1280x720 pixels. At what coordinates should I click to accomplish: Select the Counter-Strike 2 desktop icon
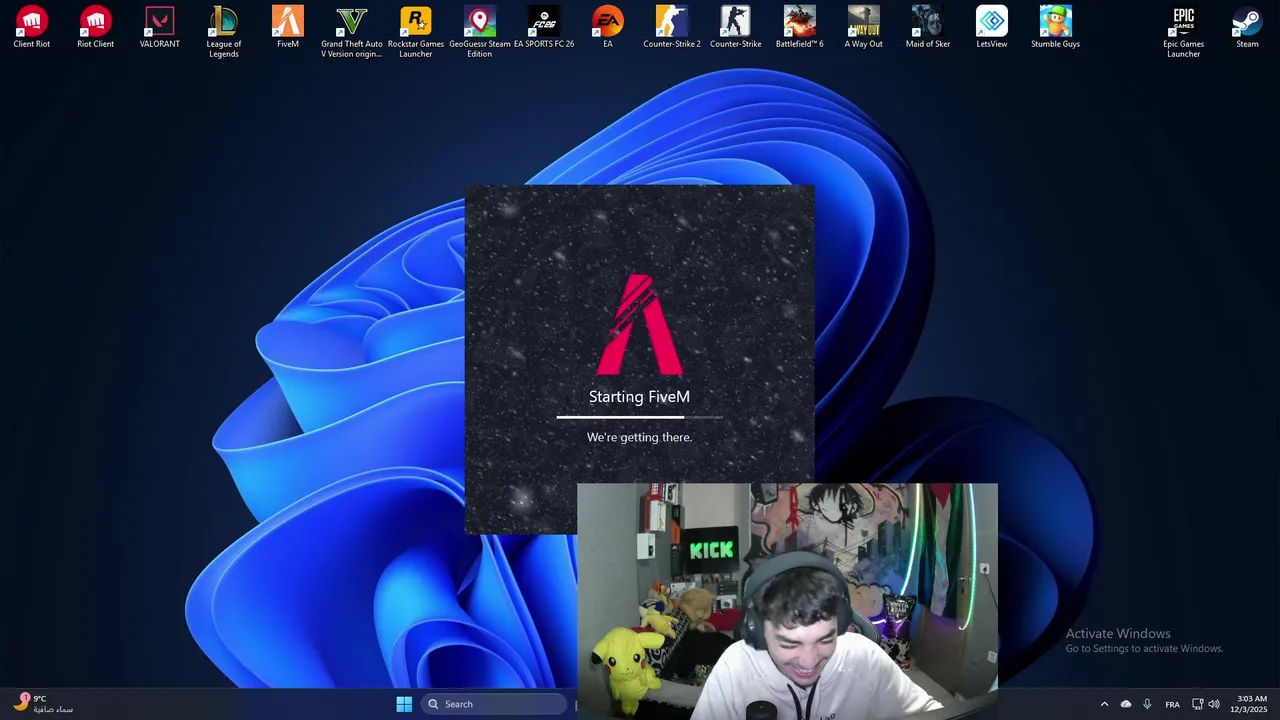[672, 28]
